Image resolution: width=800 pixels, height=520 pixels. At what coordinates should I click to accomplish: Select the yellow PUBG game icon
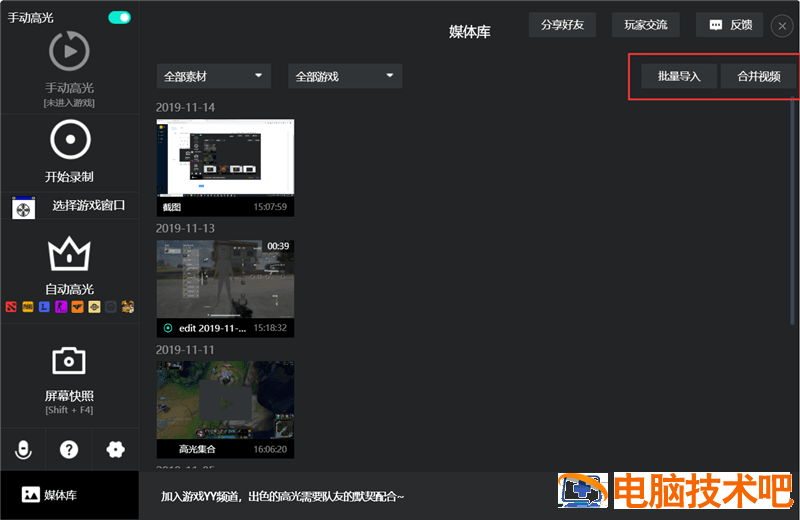28,307
